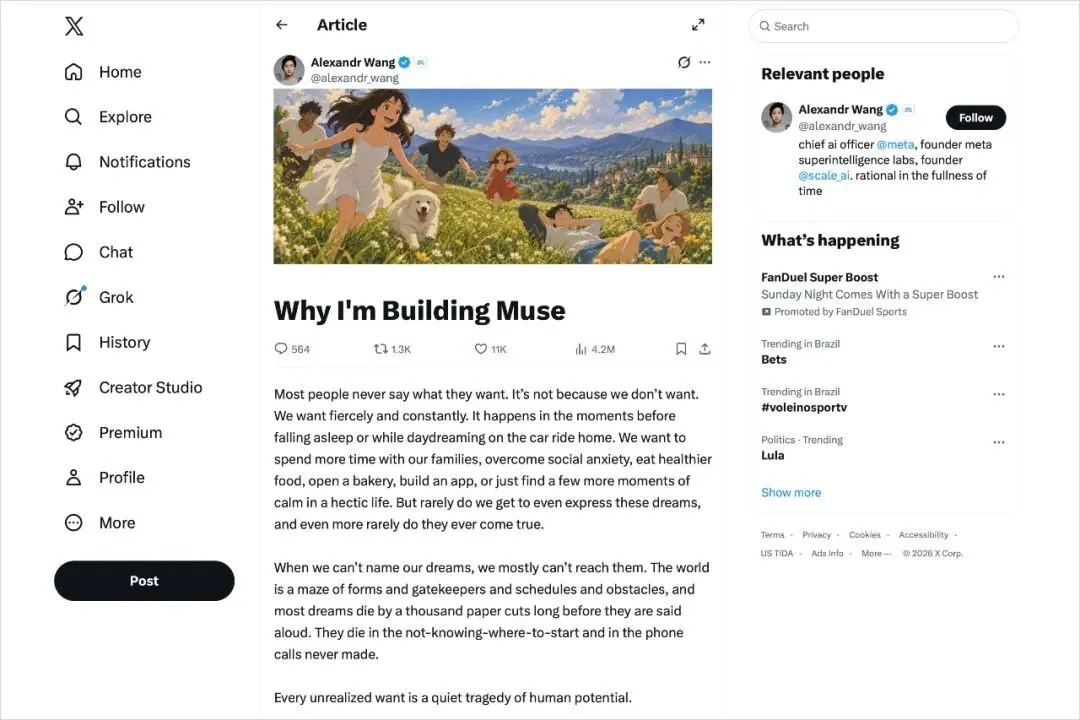Image resolution: width=1080 pixels, height=720 pixels.
Task: Open more options for the article
Action: click(705, 62)
